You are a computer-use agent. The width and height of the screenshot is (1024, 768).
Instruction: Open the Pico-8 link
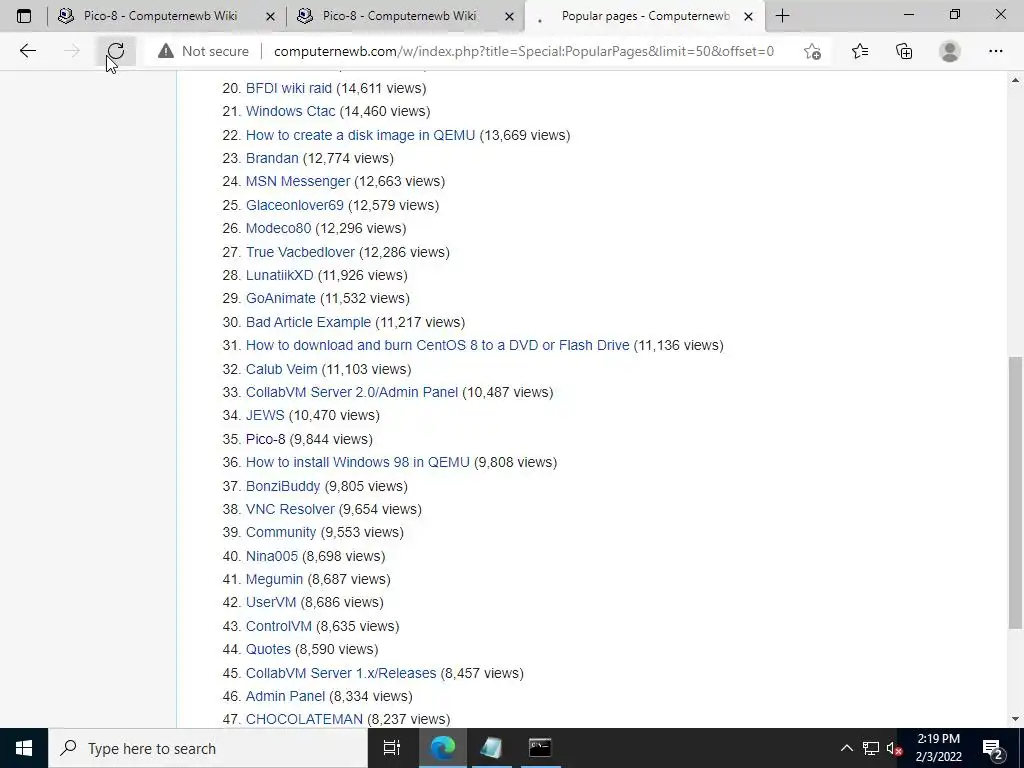[x=265, y=439]
